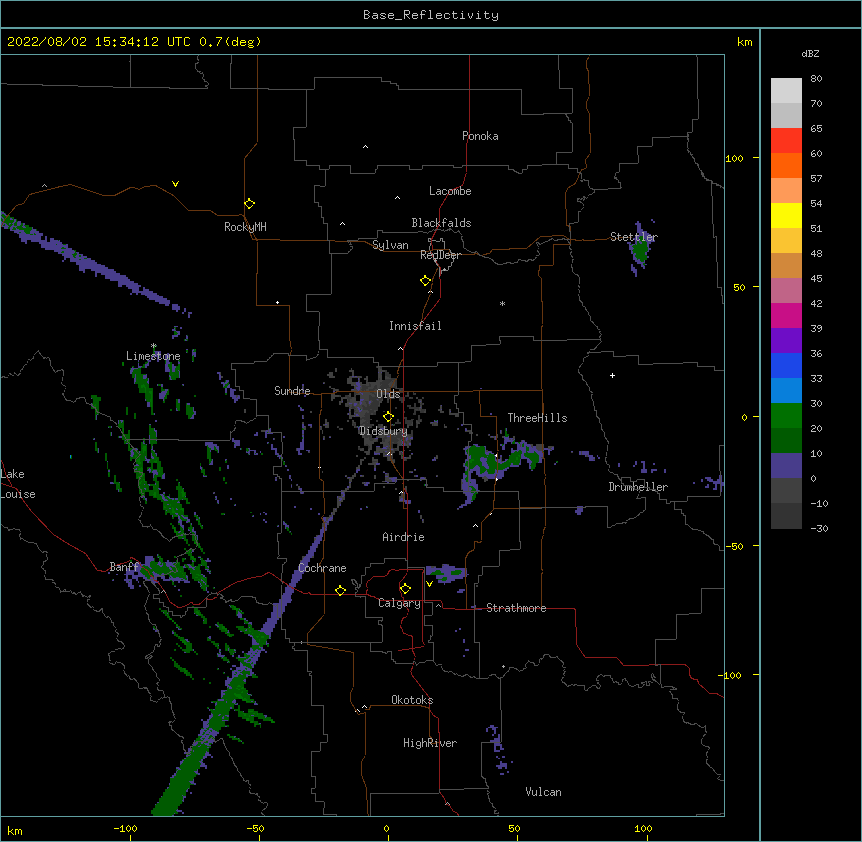
Task: Click the yellow diamond marker south of RedDeer
Action: (425, 281)
